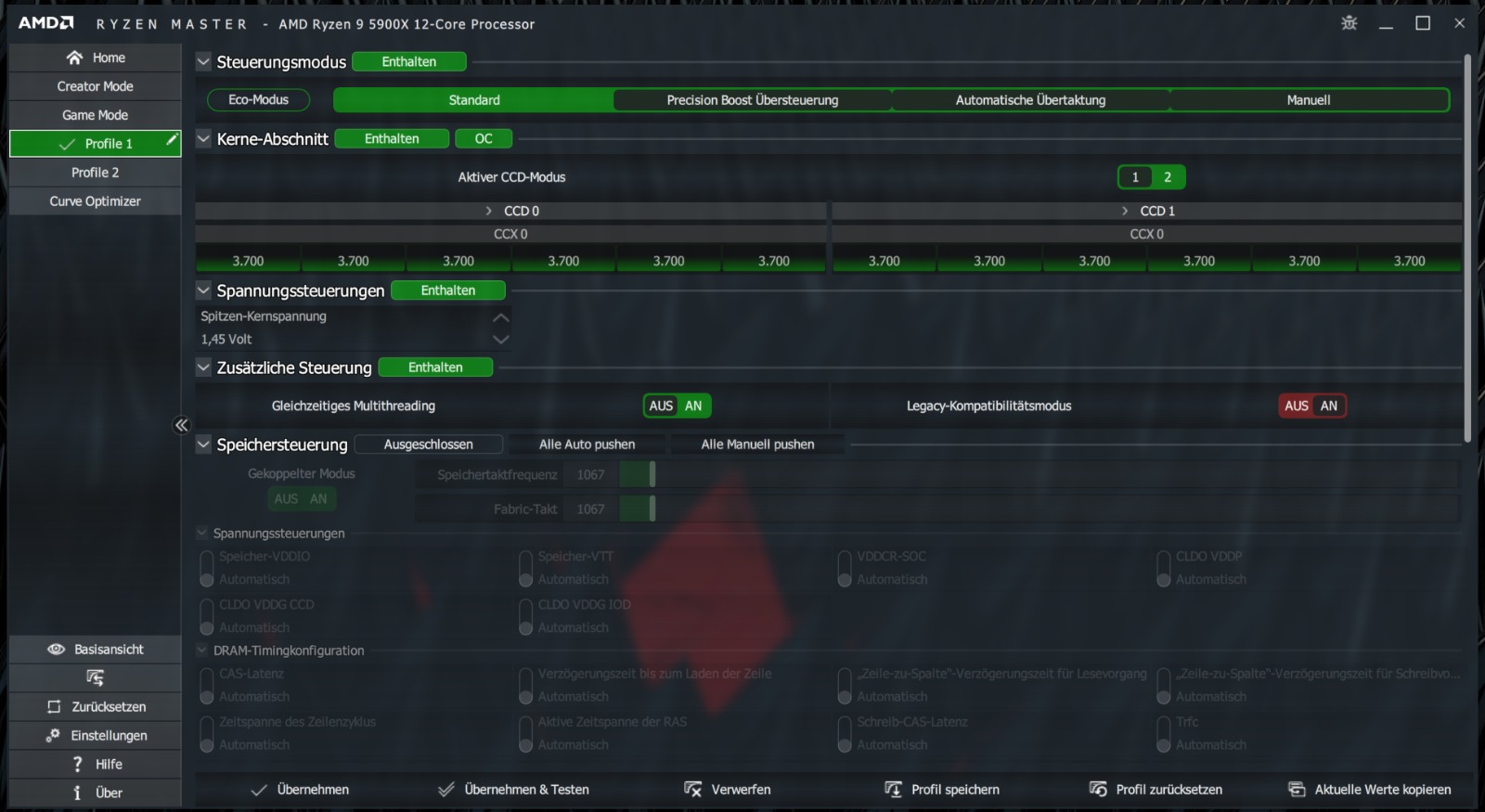This screenshot has width=1485, height=812.
Task: Open Game Mode profile
Action: click(95, 115)
